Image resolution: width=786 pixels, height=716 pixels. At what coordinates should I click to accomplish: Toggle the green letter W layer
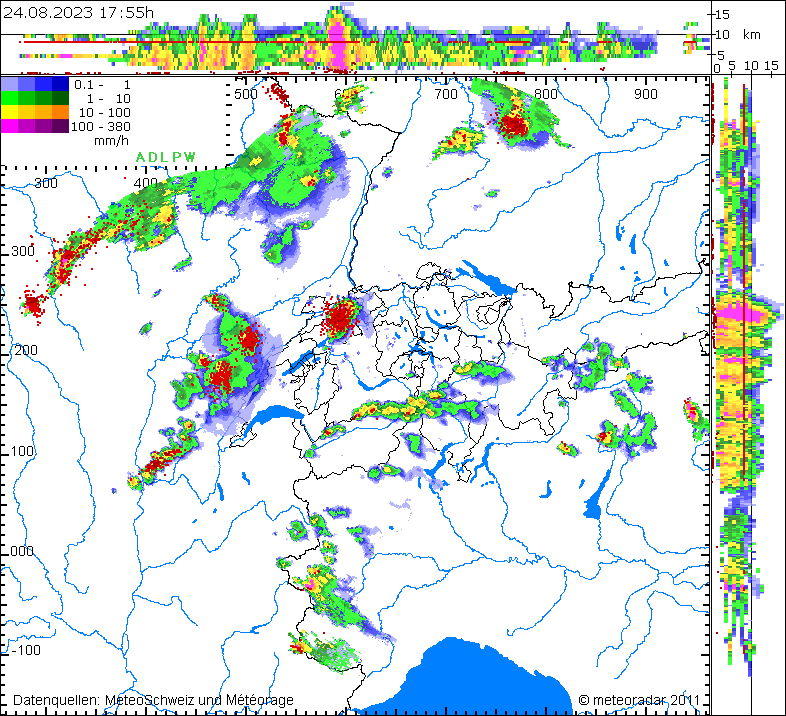[x=188, y=157]
